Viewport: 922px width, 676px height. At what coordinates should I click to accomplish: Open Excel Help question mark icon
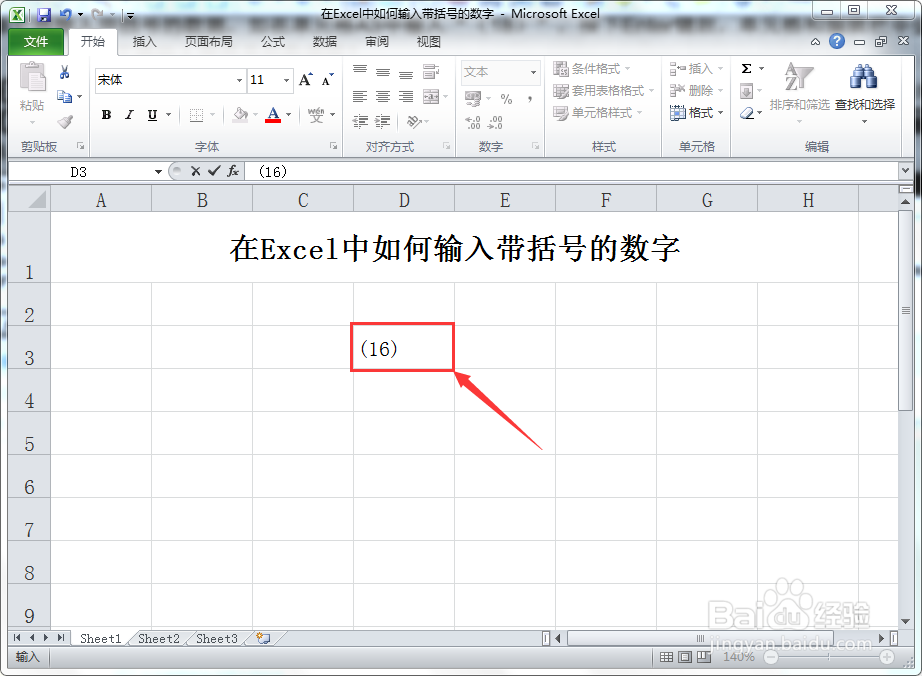click(837, 41)
